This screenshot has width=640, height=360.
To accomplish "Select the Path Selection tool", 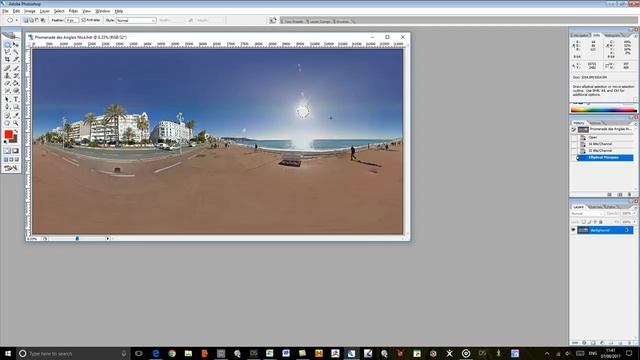I will click(x=7, y=99).
